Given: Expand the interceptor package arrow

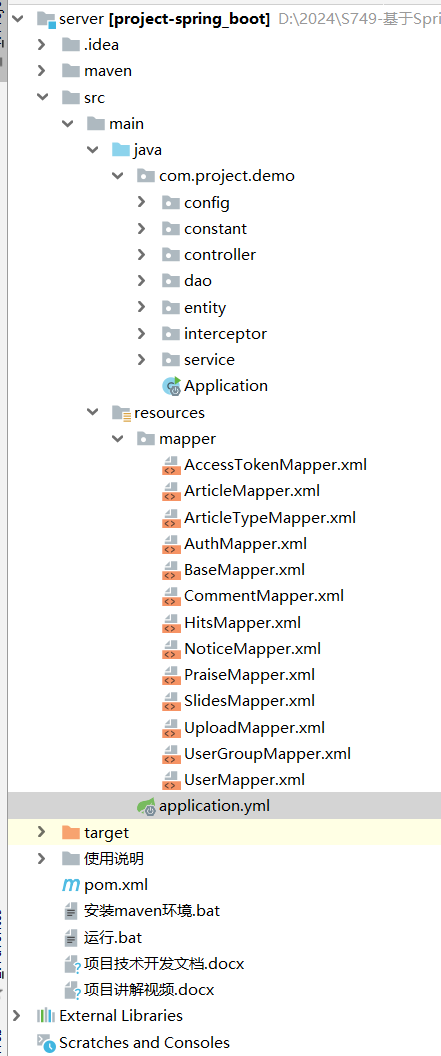Looking at the screenshot, I should tap(141, 333).
